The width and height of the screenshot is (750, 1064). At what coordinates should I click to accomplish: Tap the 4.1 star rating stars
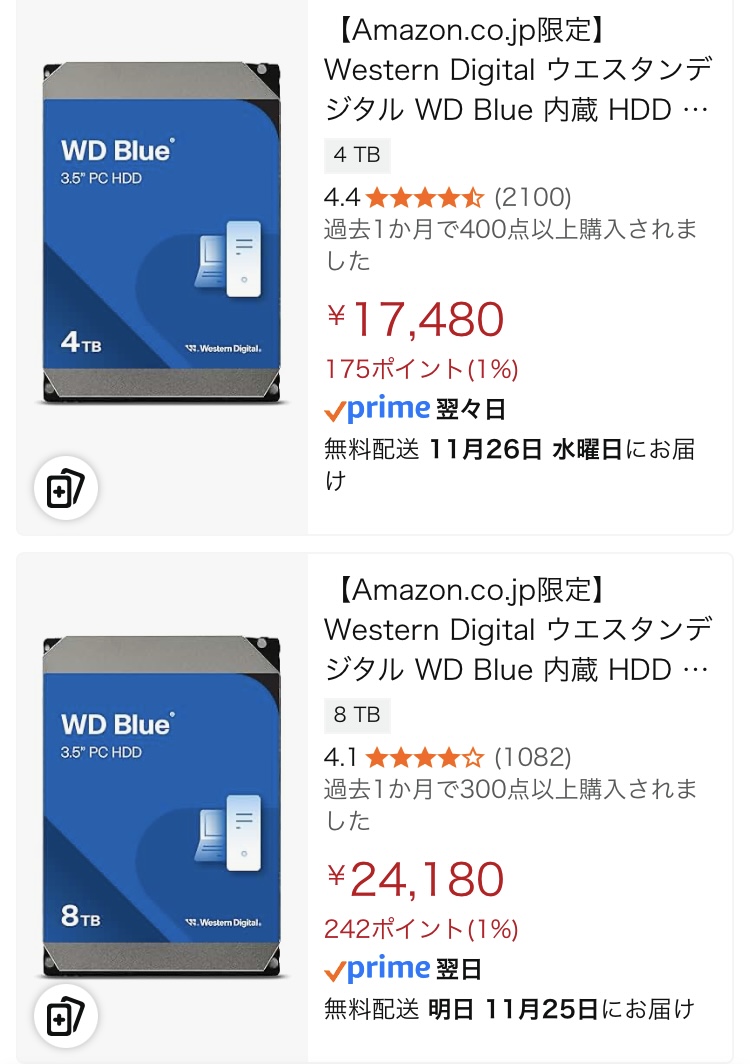click(426, 757)
